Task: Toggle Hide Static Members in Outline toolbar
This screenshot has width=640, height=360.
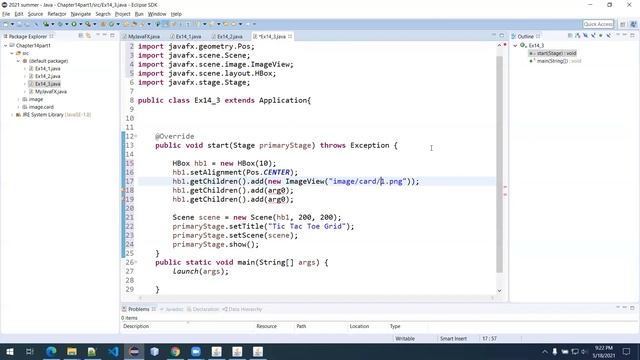Action: pos(593,36)
